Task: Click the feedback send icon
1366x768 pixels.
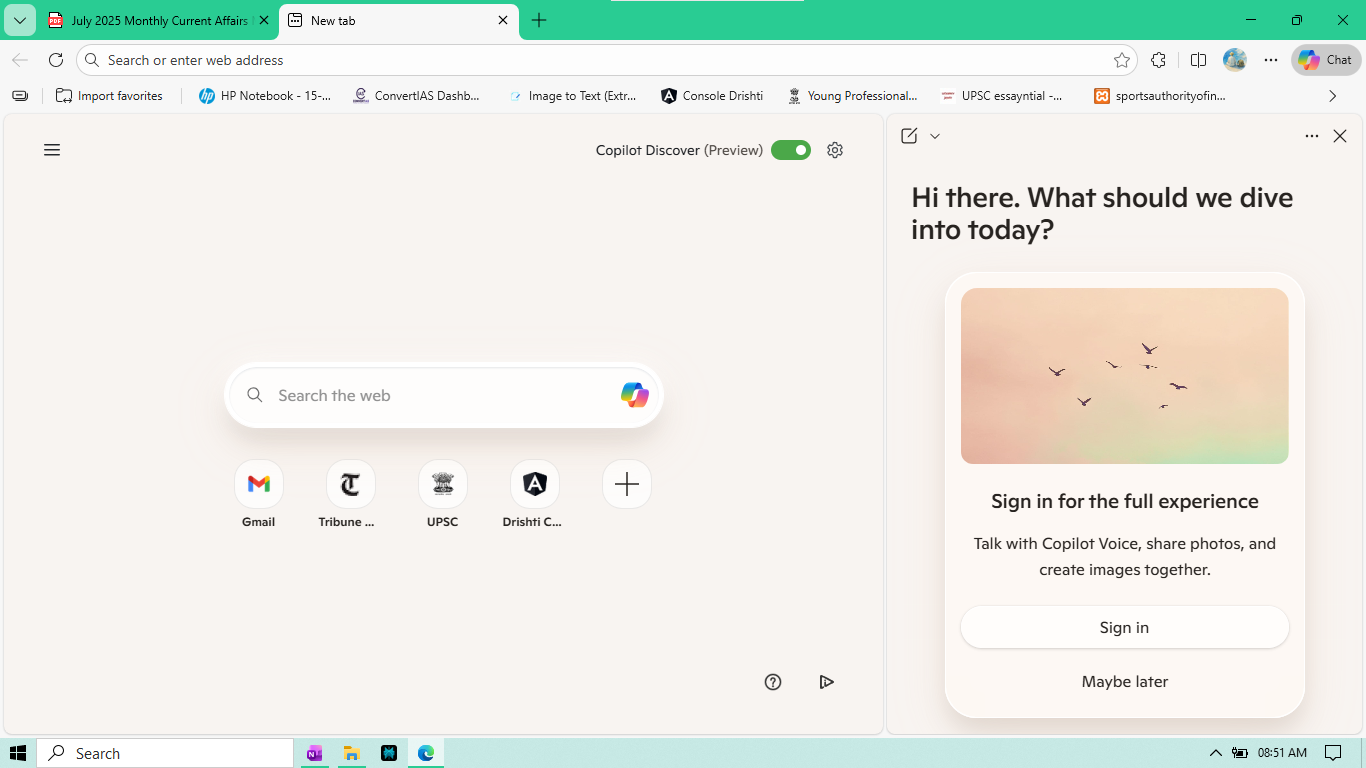Action: 826,682
